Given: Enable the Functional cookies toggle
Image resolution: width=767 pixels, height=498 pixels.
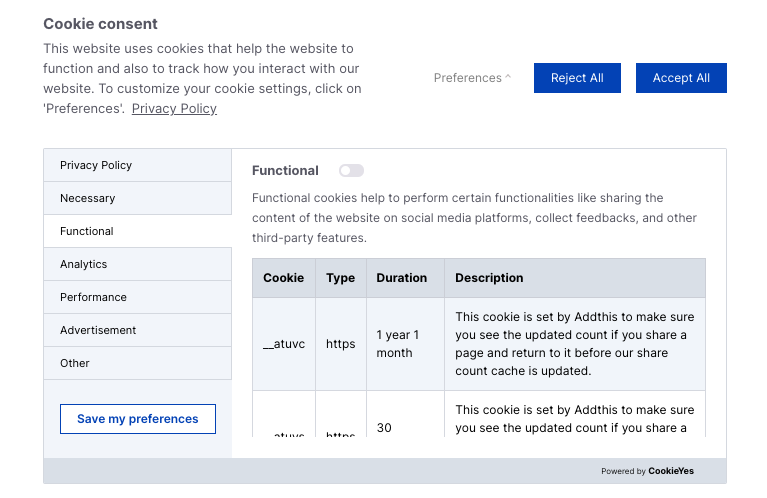Looking at the screenshot, I should pos(351,171).
